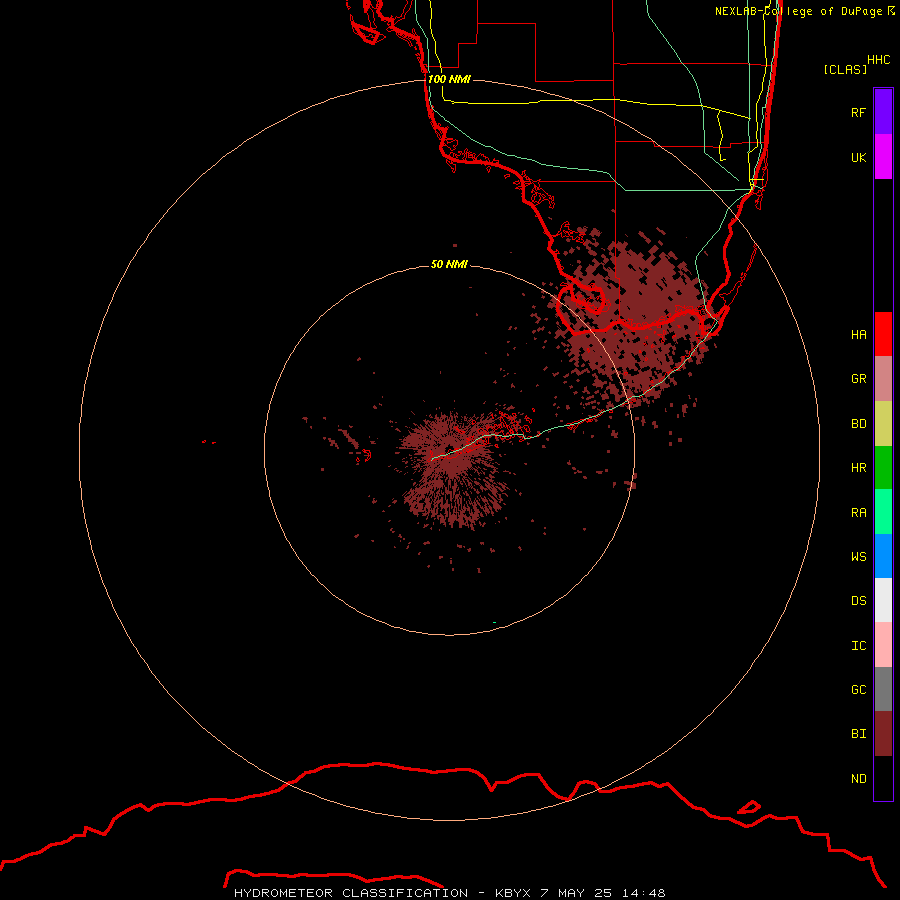Click the white DS legend swatch
The width and height of the screenshot is (900, 900).
pos(883,600)
